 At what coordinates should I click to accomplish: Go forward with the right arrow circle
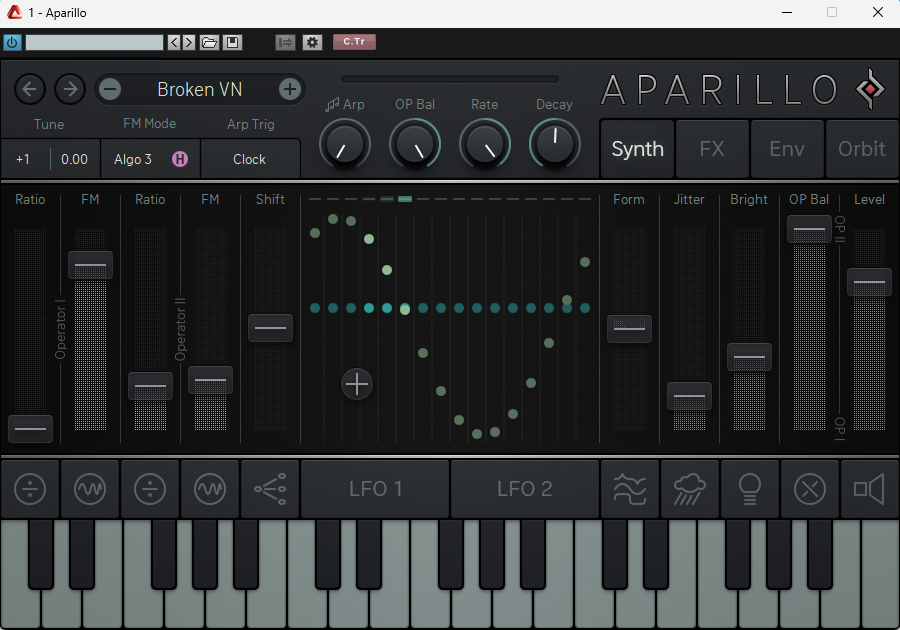point(70,89)
